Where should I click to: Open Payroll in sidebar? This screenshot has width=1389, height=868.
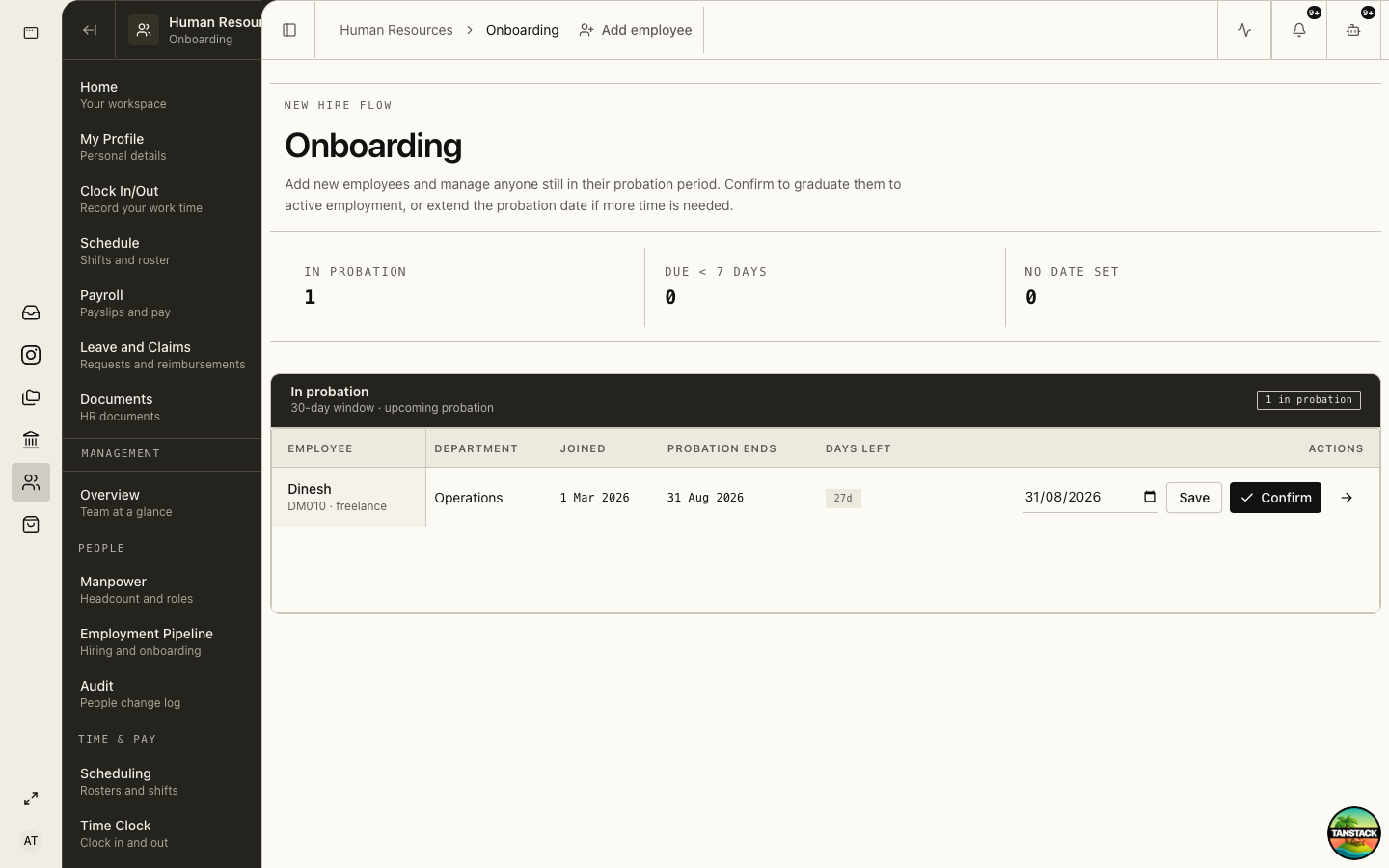[x=162, y=303]
